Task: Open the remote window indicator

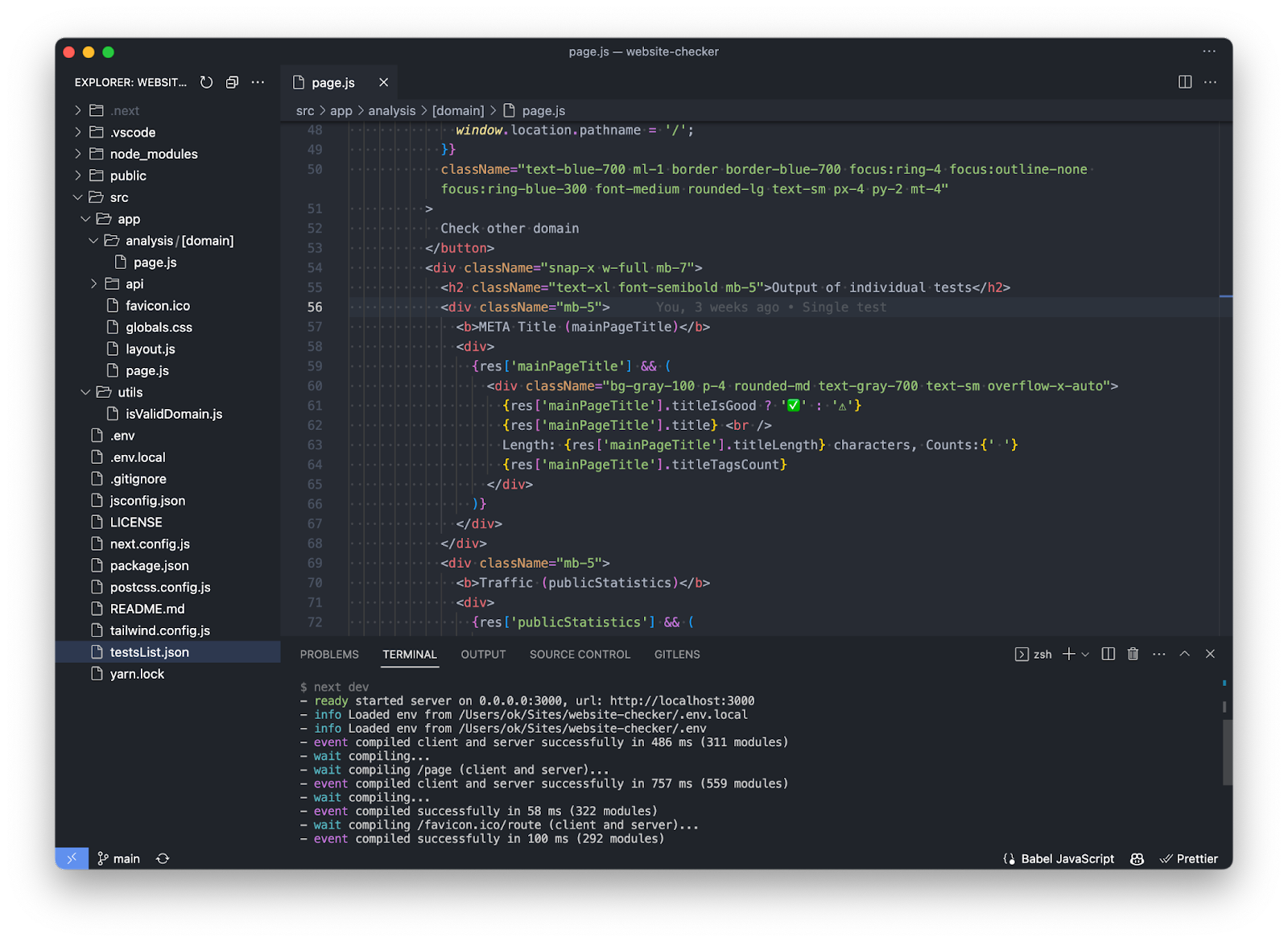Action: point(72,858)
